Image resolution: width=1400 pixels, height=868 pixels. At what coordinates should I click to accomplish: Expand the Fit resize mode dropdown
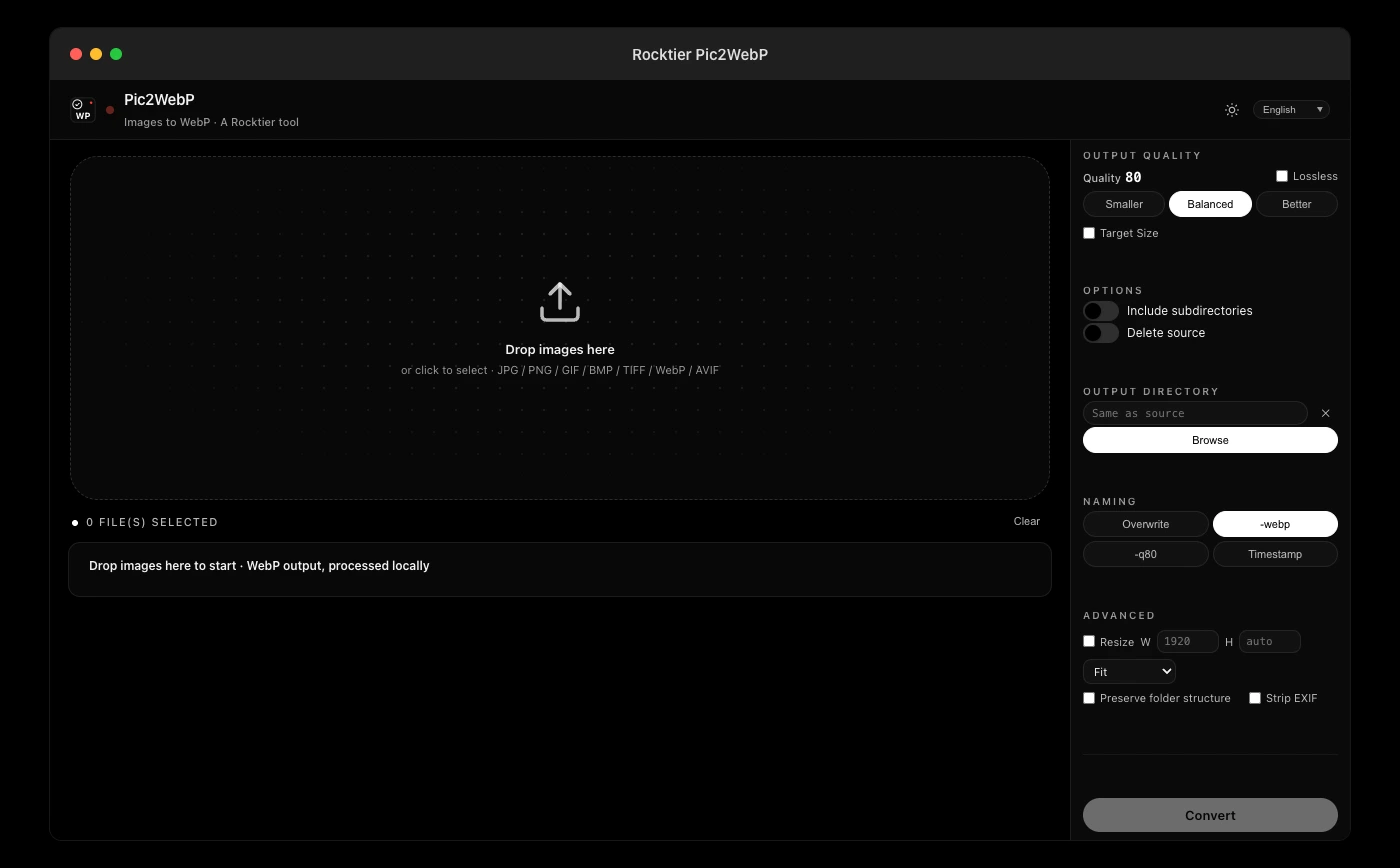(1129, 672)
